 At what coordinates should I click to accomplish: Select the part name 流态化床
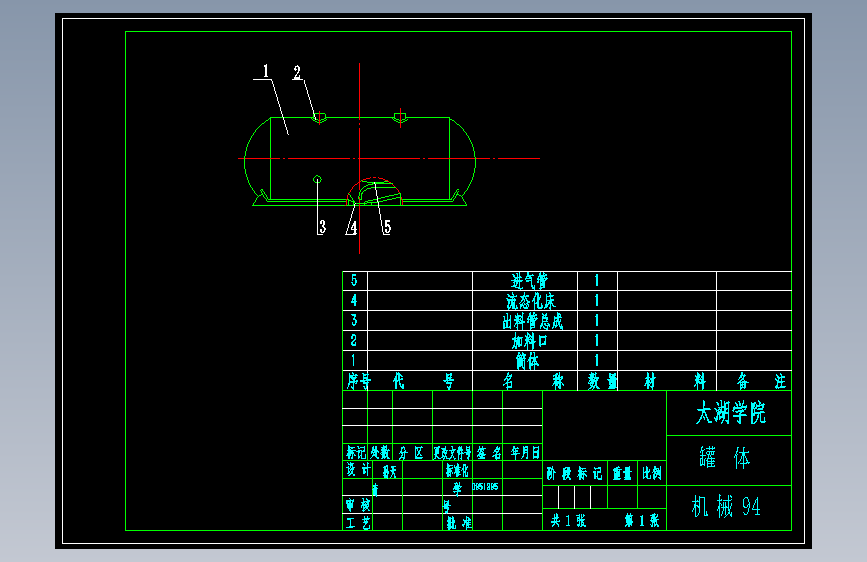[531, 301]
